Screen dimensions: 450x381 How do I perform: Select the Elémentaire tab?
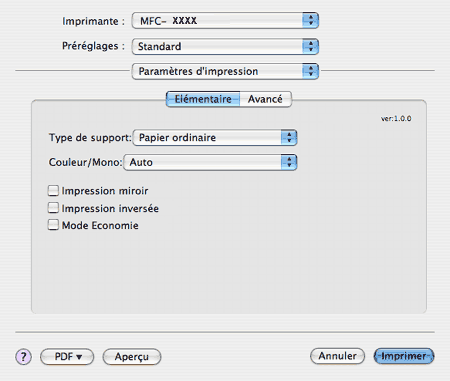tap(203, 99)
